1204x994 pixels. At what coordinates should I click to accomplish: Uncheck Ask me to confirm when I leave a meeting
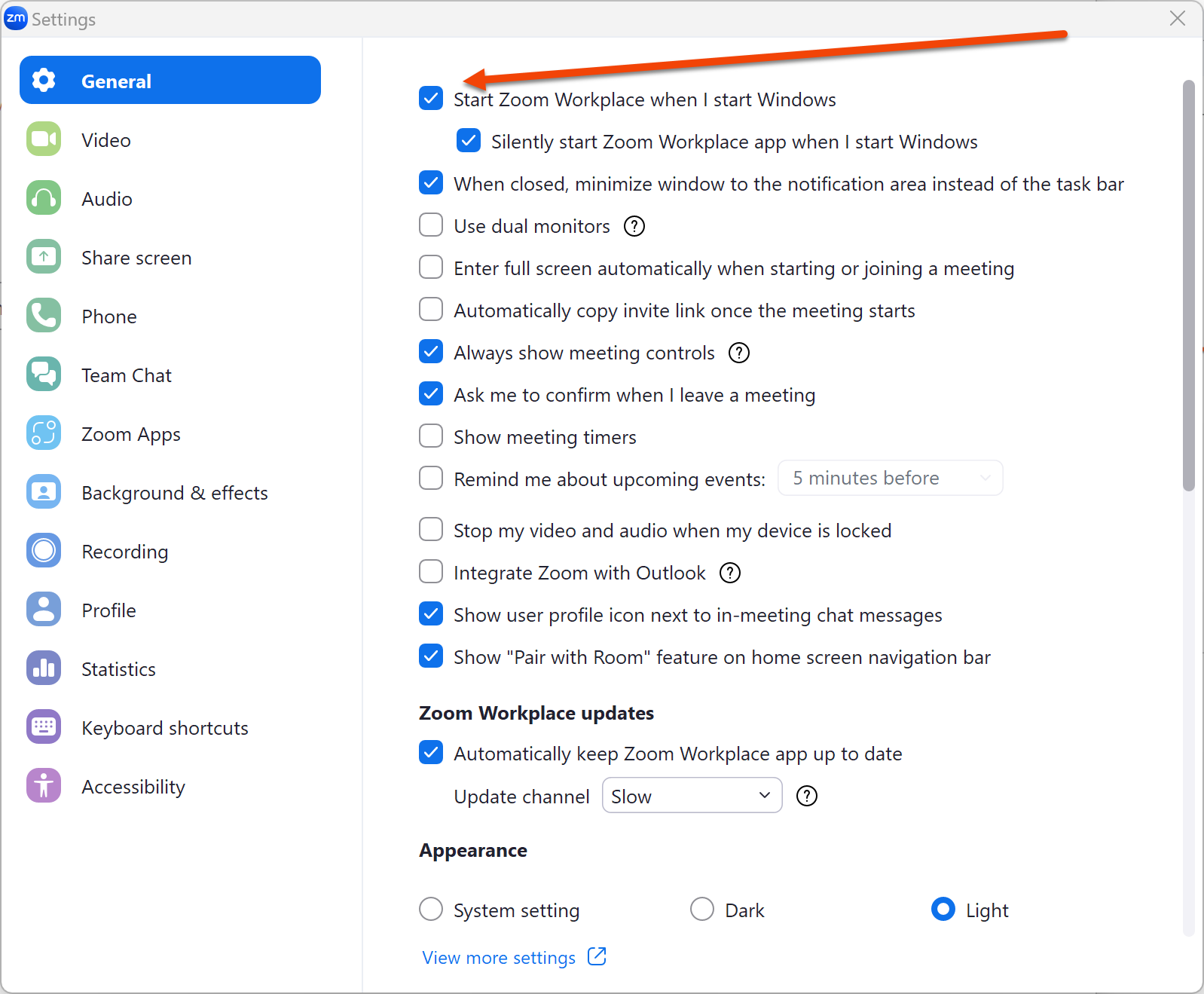(430, 393)
